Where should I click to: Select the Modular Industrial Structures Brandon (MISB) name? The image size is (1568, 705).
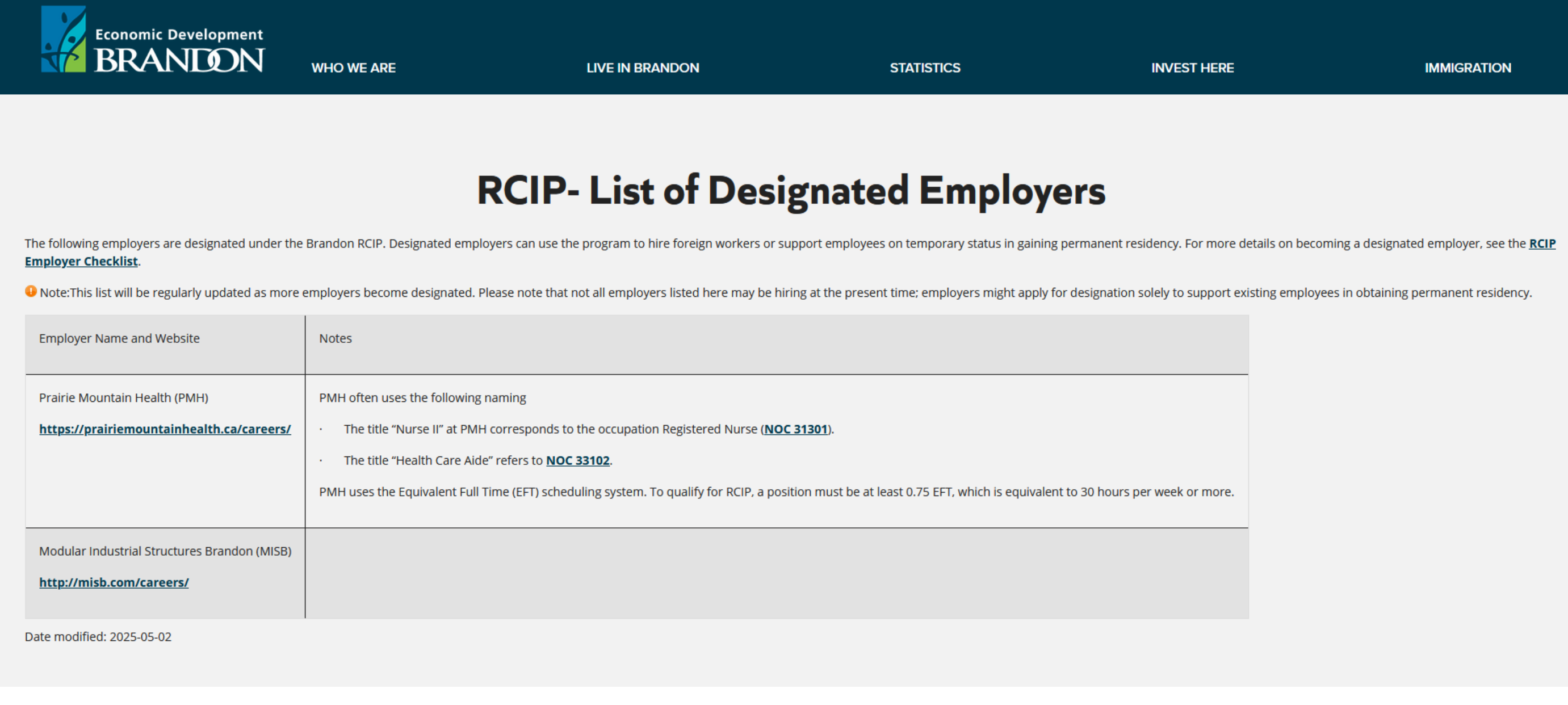point(165,551)
